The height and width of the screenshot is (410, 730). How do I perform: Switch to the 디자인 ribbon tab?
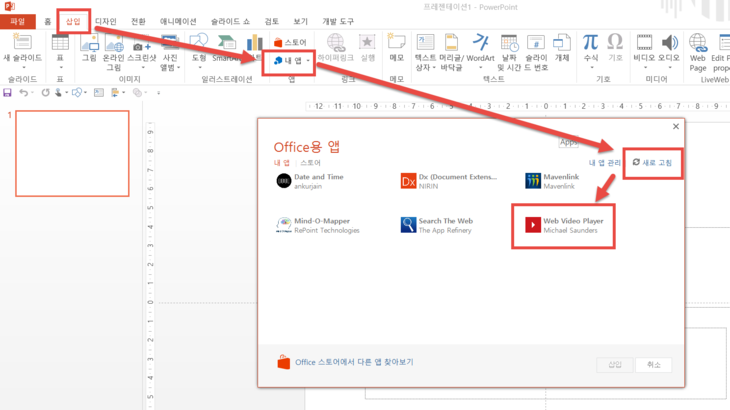click(106, 21)
